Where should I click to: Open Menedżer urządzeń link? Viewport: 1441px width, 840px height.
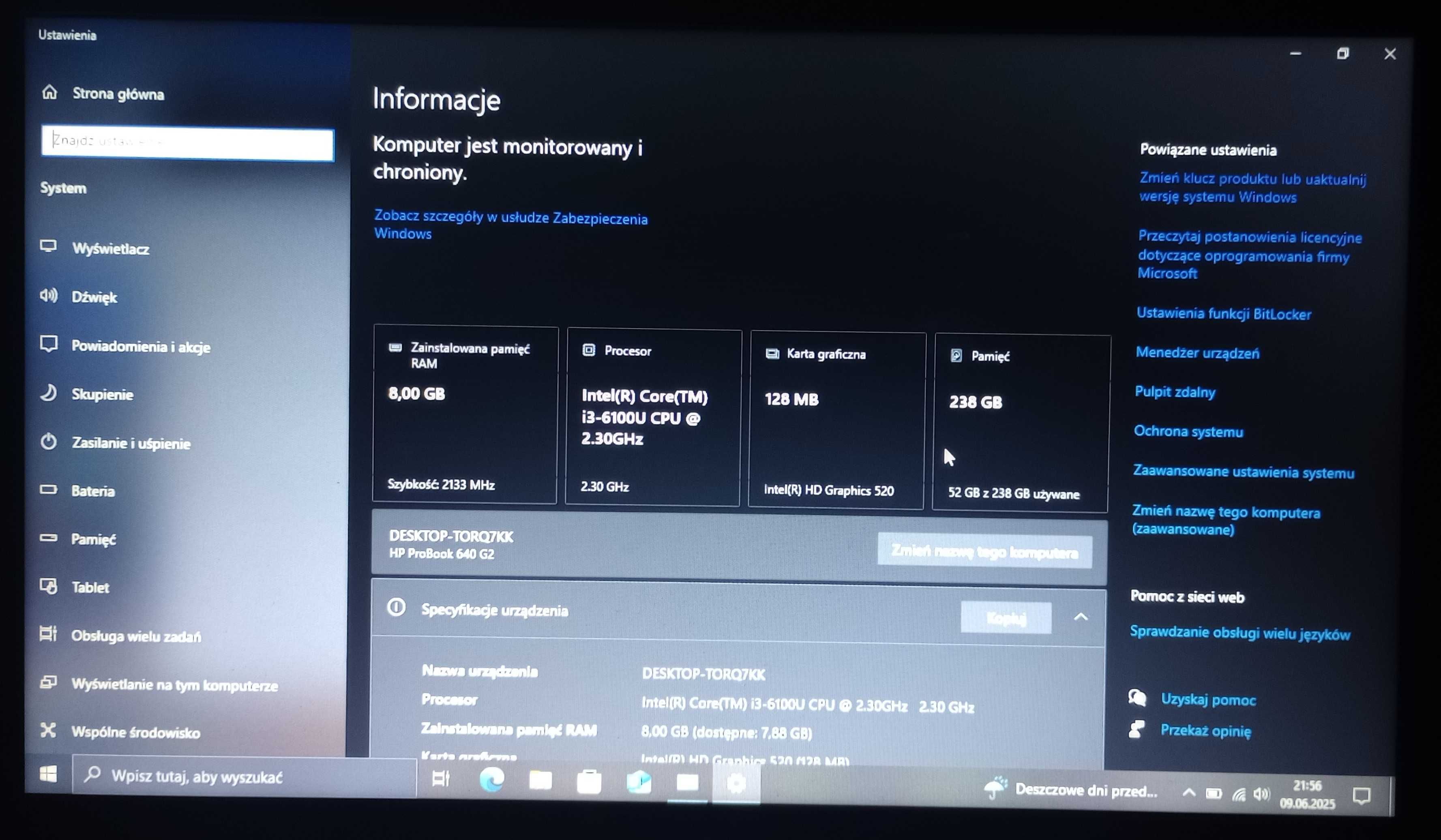(1197, 353)
